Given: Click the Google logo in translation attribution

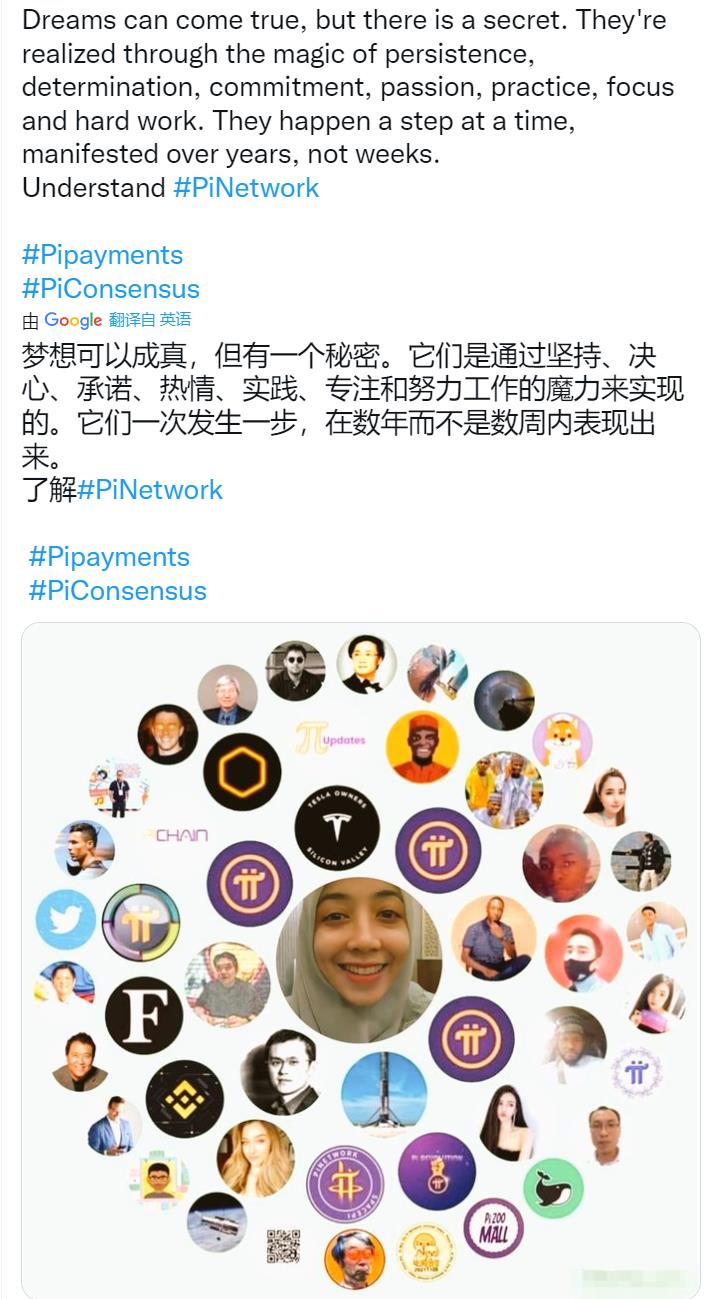Looking at the screenshot, I should pyautogui.click(x=73, y=320).
